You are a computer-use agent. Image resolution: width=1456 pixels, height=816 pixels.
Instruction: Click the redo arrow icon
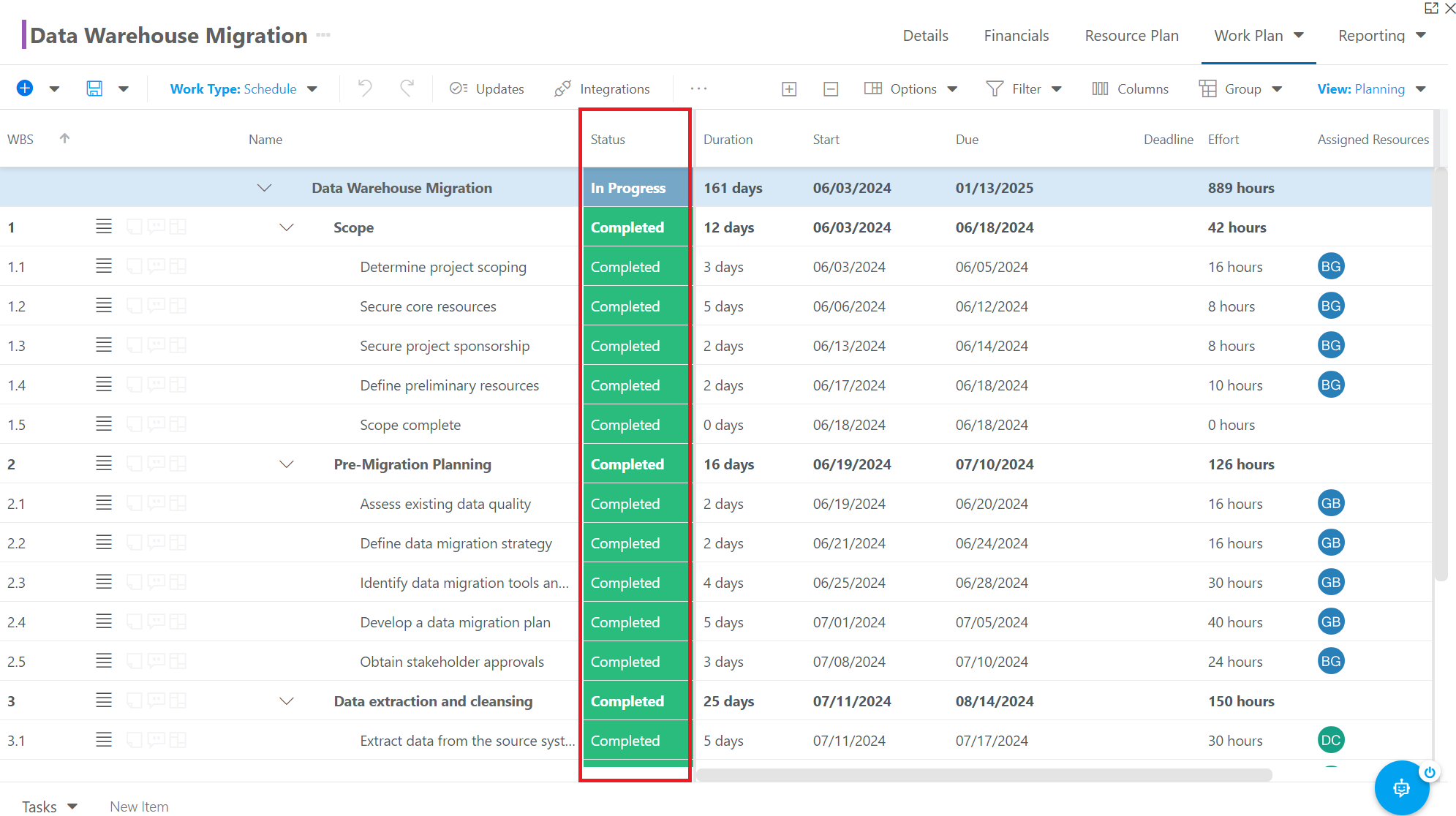[407, 88]
